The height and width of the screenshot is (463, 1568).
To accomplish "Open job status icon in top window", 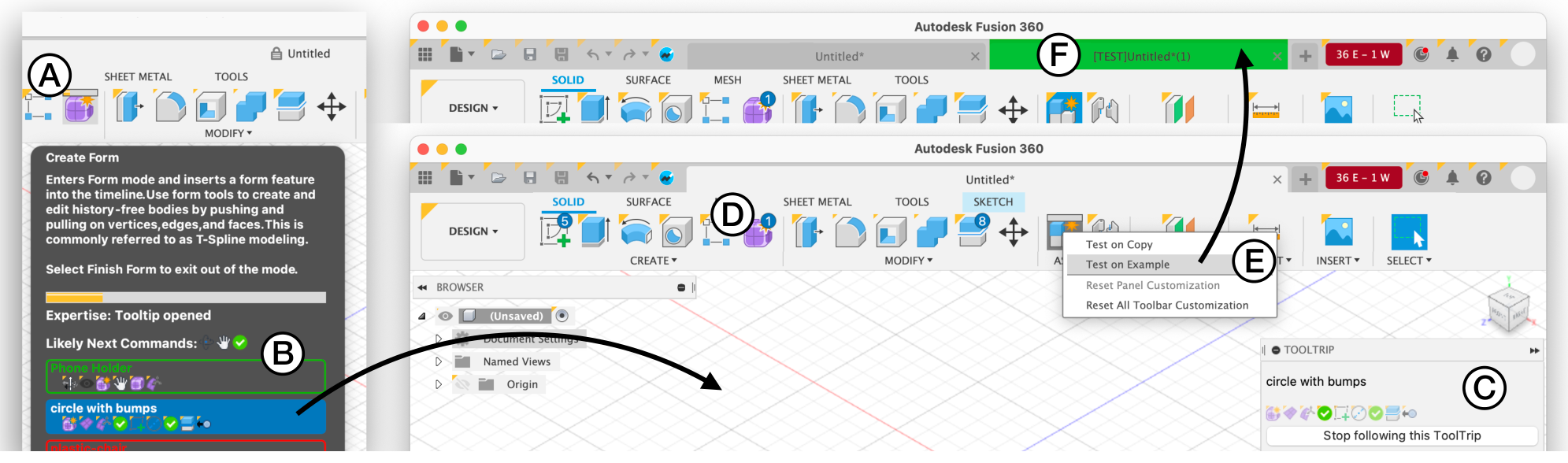I will pyautogui.click(x=1422, y=54).
